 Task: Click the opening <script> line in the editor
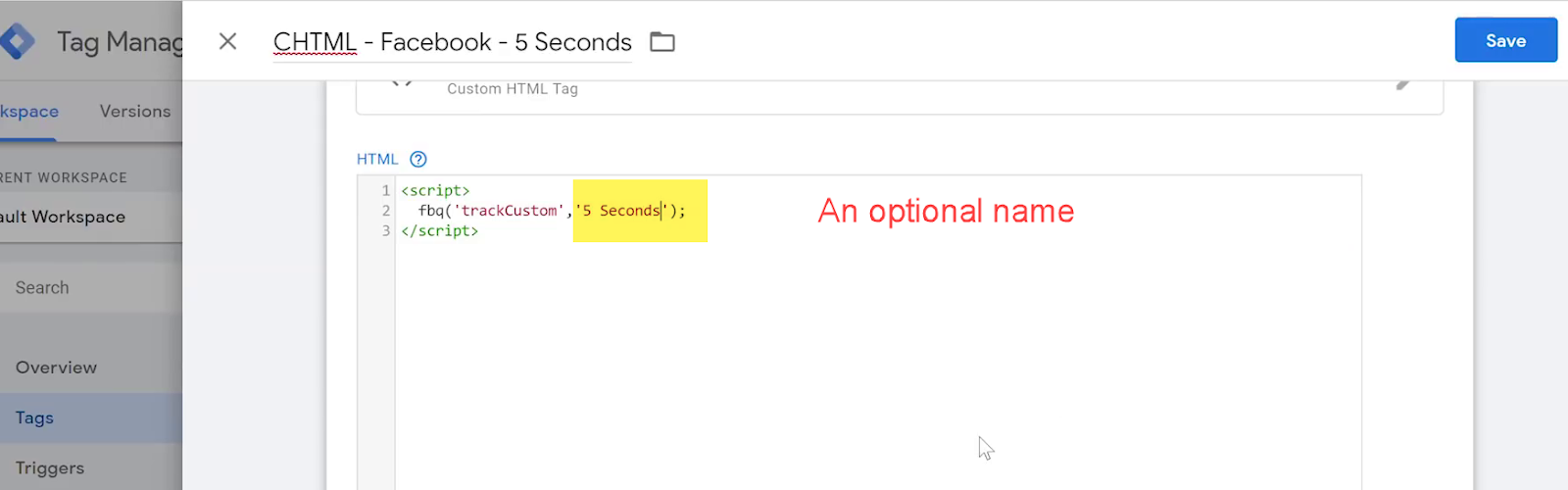click(435, 190)
